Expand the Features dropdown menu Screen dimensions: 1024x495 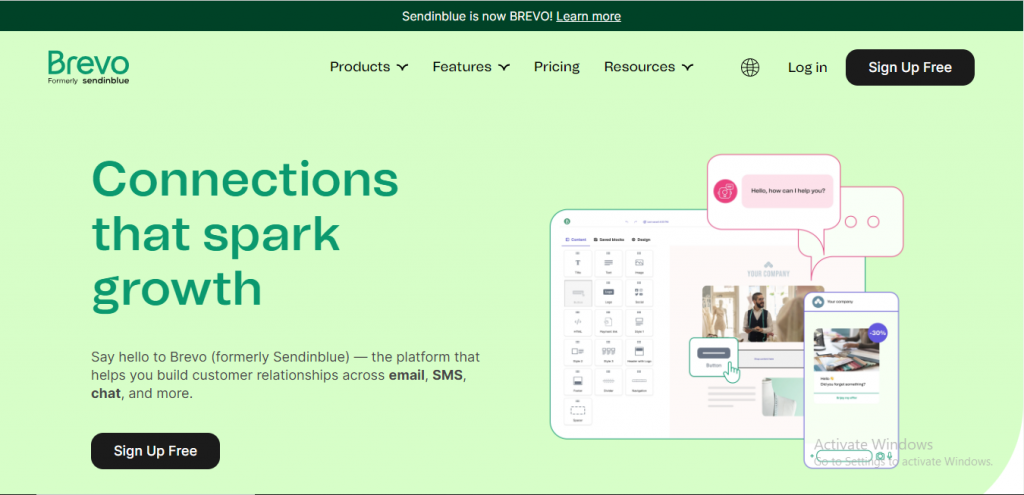[x=471, y=67]
